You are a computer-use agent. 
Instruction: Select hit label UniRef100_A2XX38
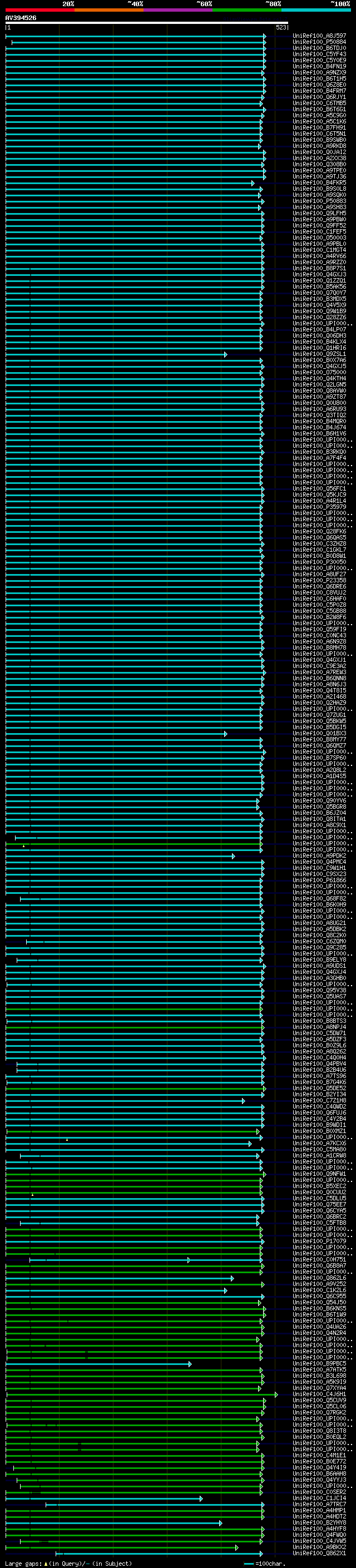pyautogui.click(x=319, y=159)
